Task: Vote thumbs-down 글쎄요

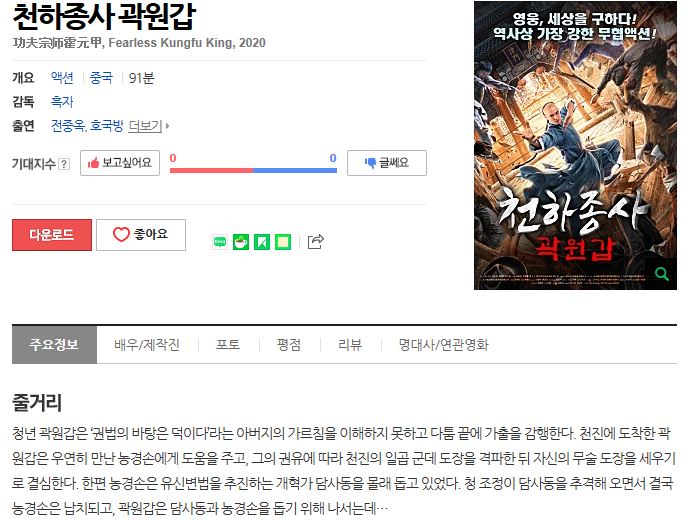Action: (387, 163)
